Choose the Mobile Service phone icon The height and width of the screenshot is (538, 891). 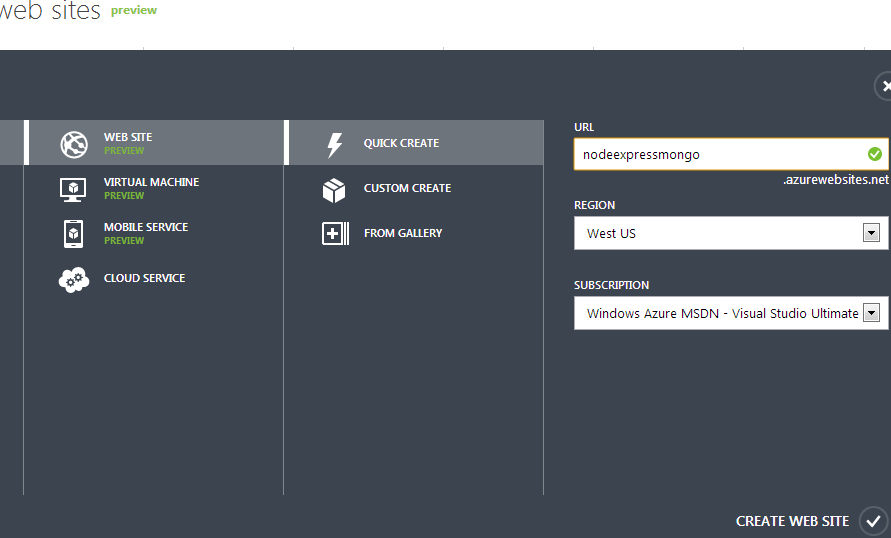73,233
